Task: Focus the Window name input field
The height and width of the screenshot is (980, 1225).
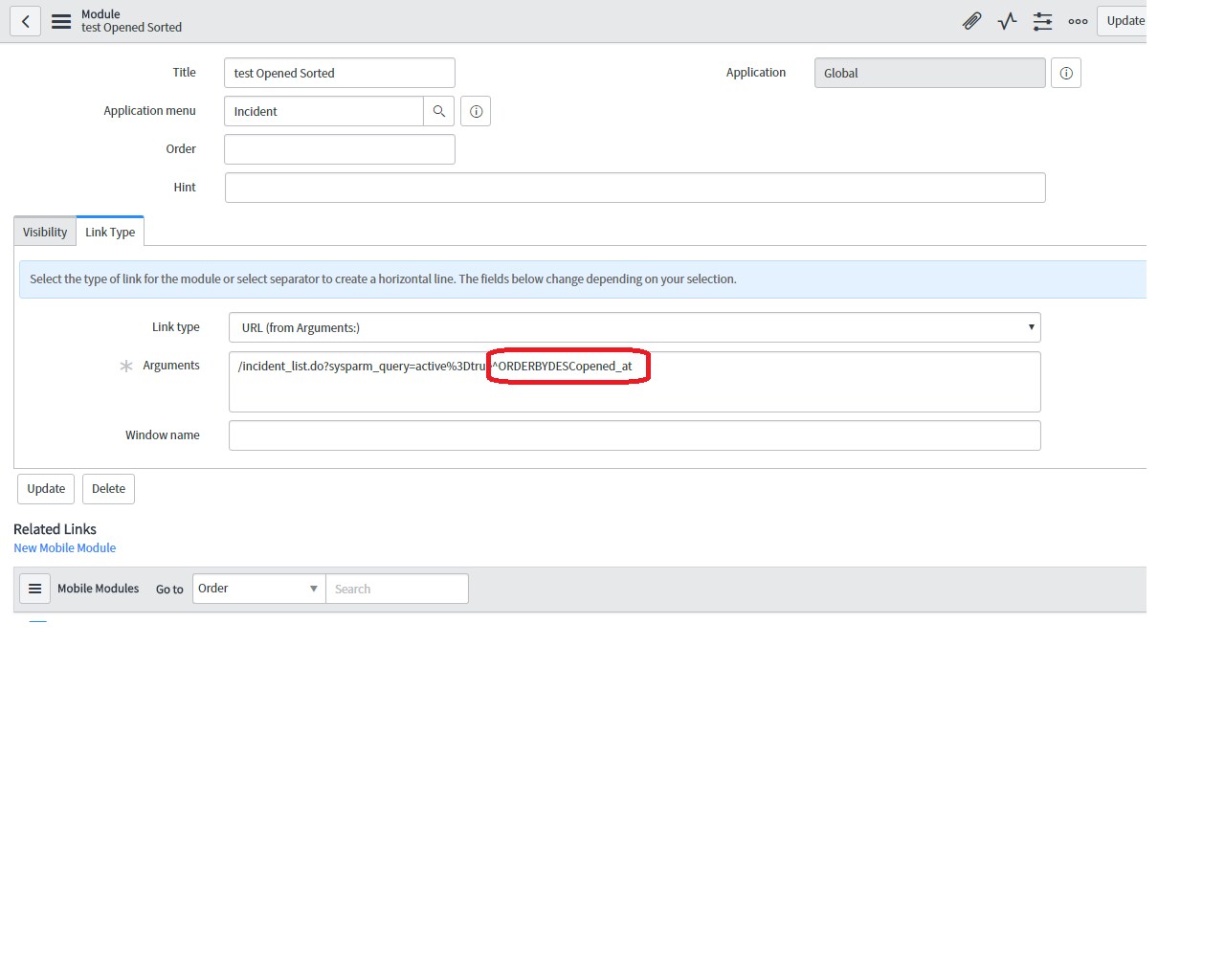Action: coord(635,435)
